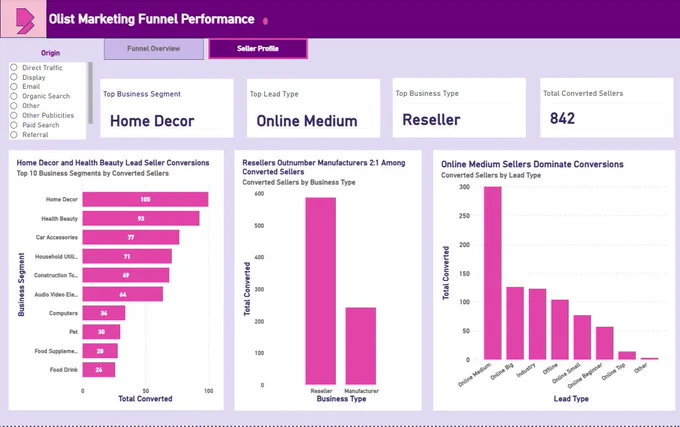Click the Business Segment axis title

(21, 284)
